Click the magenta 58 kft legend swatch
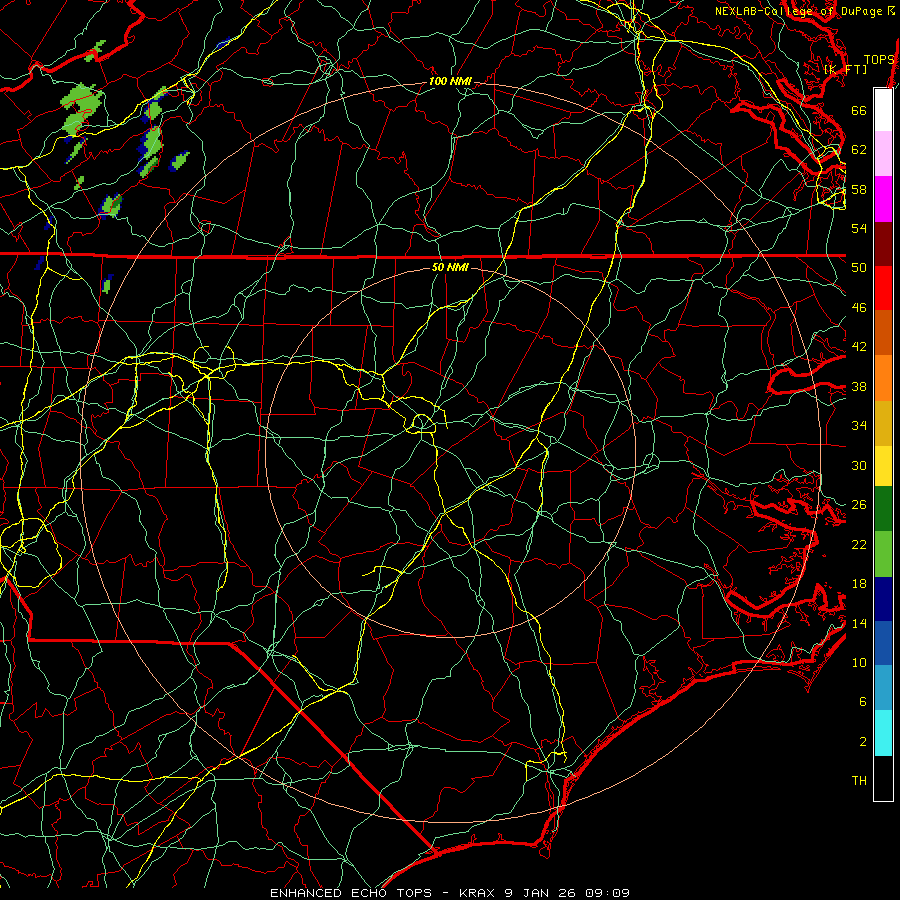The width and height of the screenshot is (900, 900). (x=883, y=199)
